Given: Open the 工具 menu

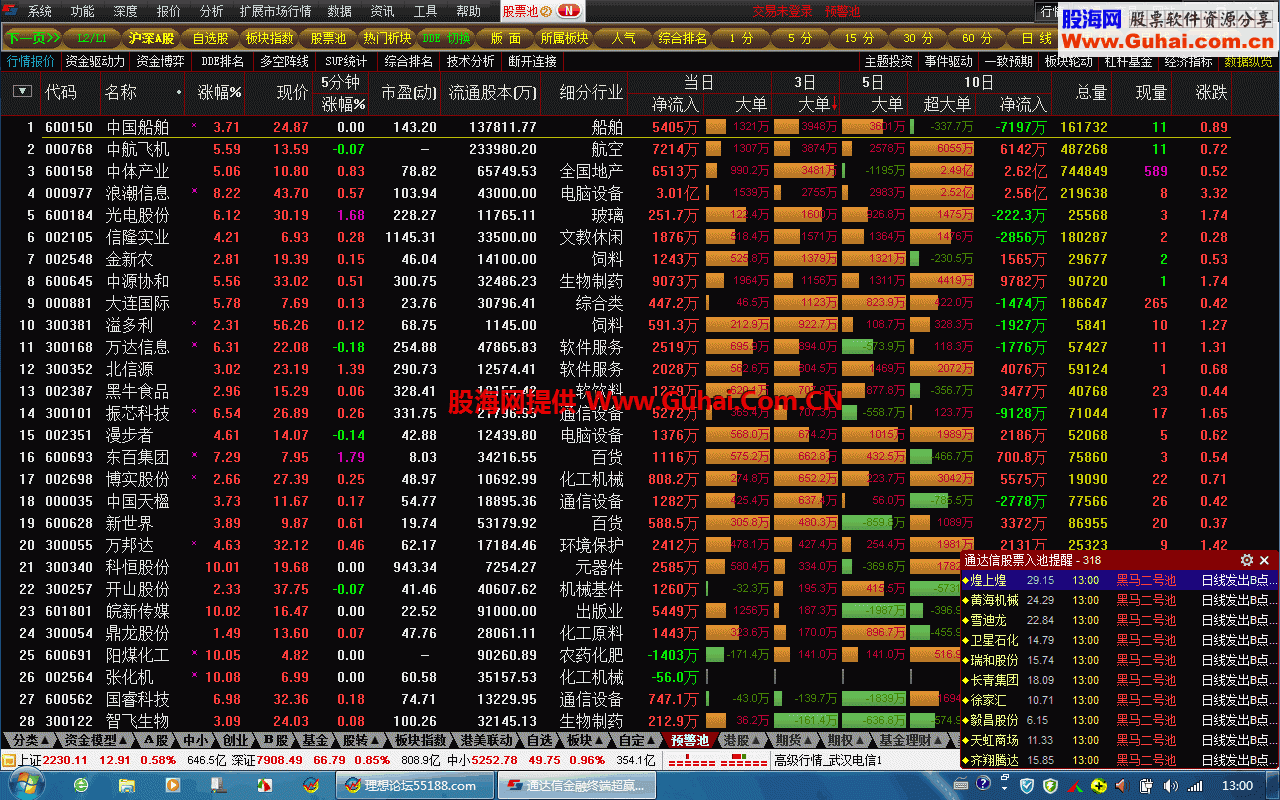Looking at the screenshot, I should (x=425, y=11).
